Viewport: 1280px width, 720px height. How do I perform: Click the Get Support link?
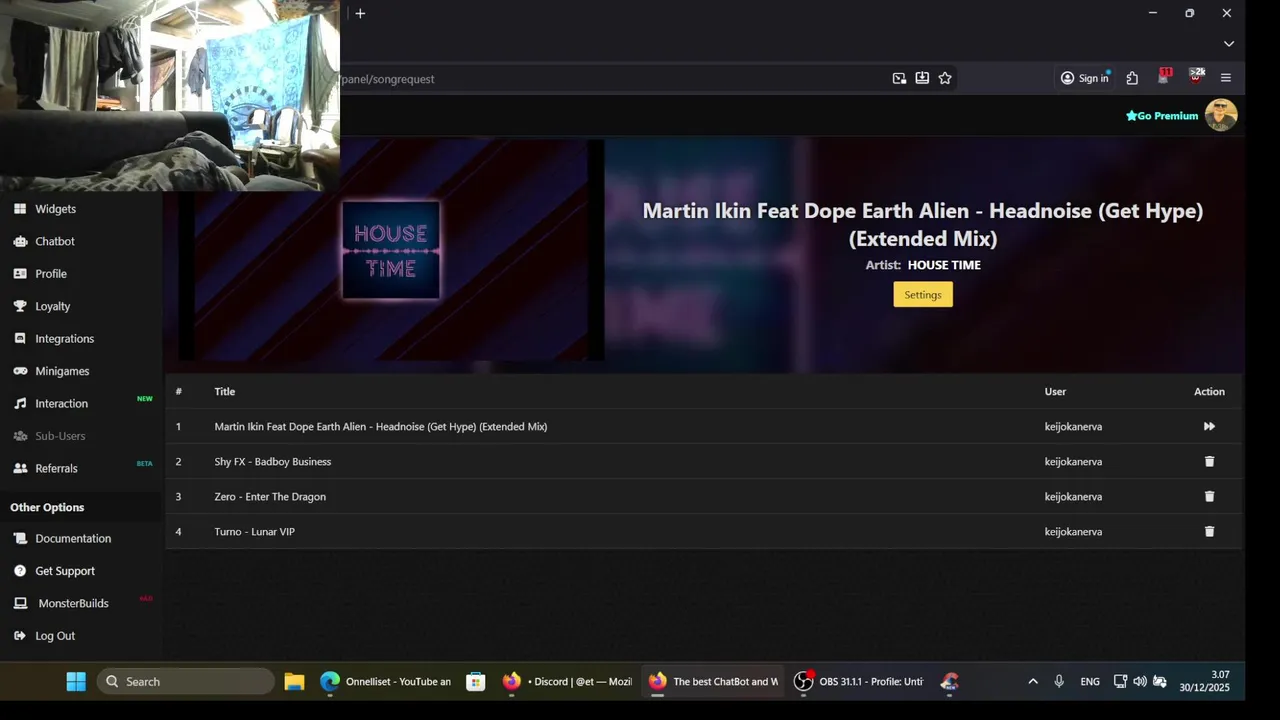[65, 571]
